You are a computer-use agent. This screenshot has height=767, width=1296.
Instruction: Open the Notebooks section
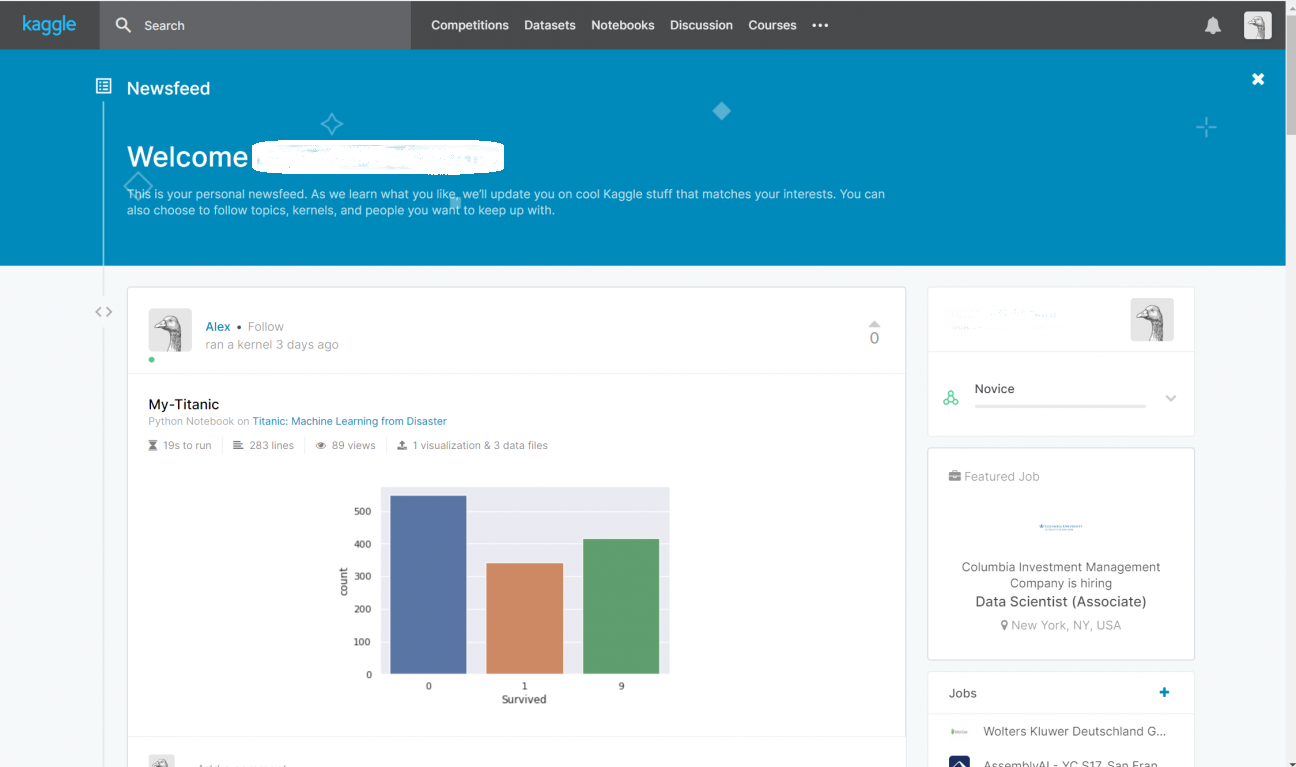(623, 25)
